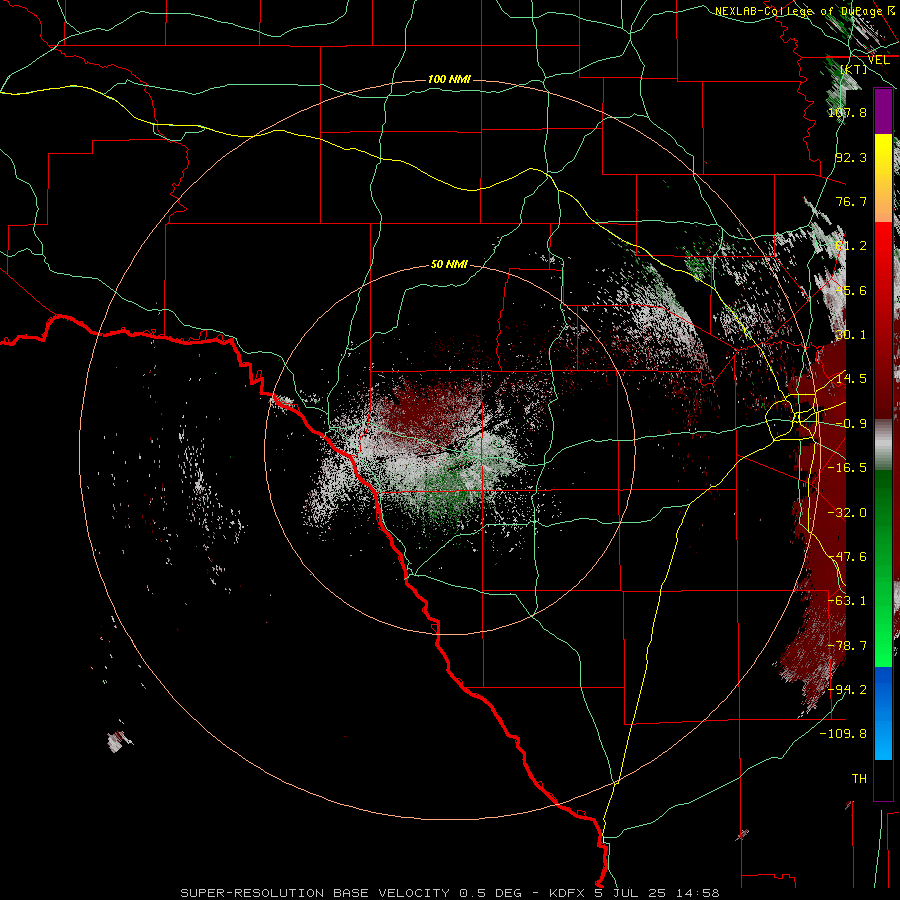Select the VEL legend title
The image size is (900, 900).
[x=878, y=60]
